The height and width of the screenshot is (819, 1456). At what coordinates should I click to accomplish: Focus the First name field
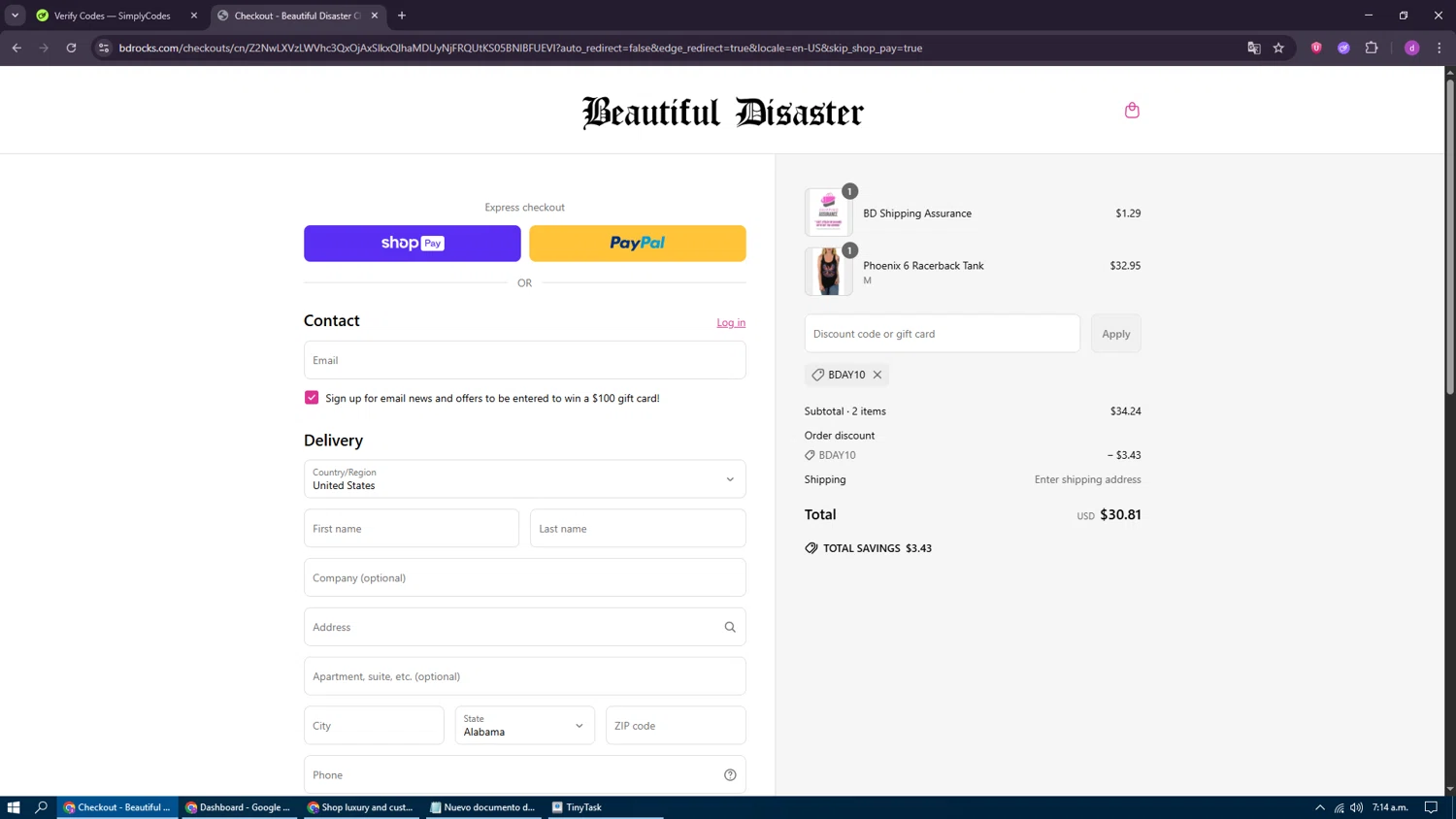[412, 529]
